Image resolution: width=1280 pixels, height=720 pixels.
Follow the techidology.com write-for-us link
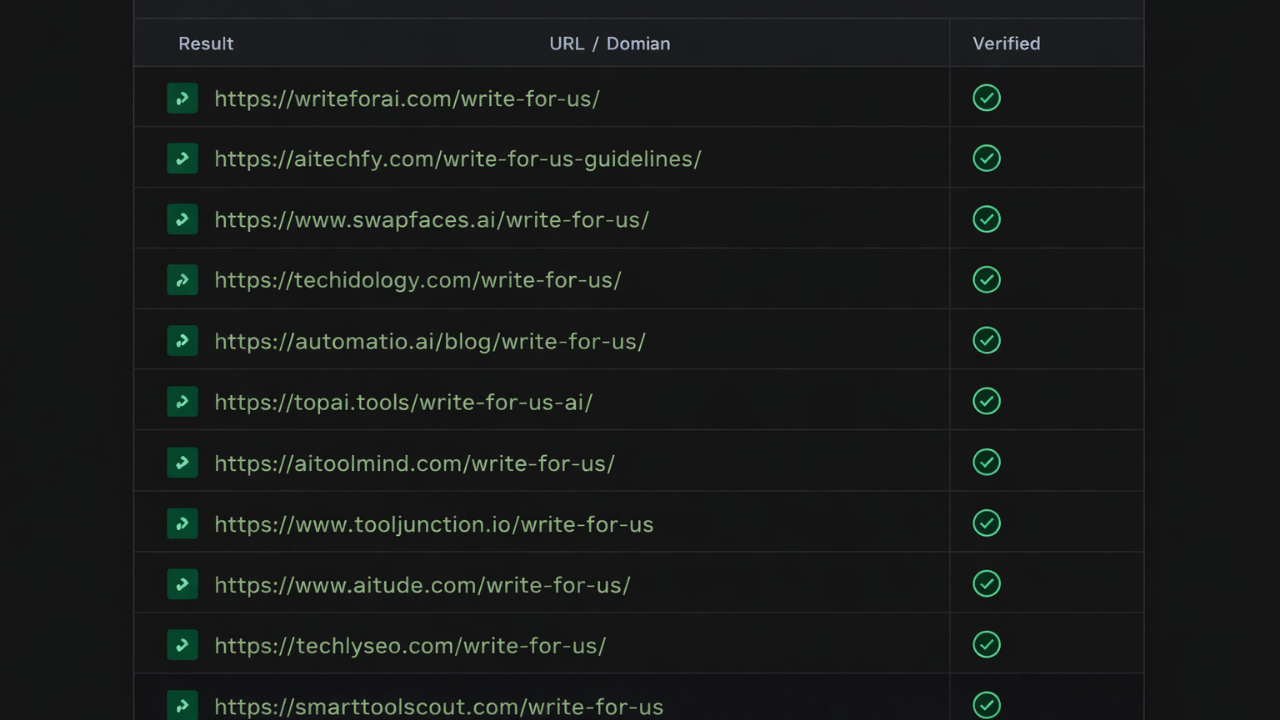(418, 281)
